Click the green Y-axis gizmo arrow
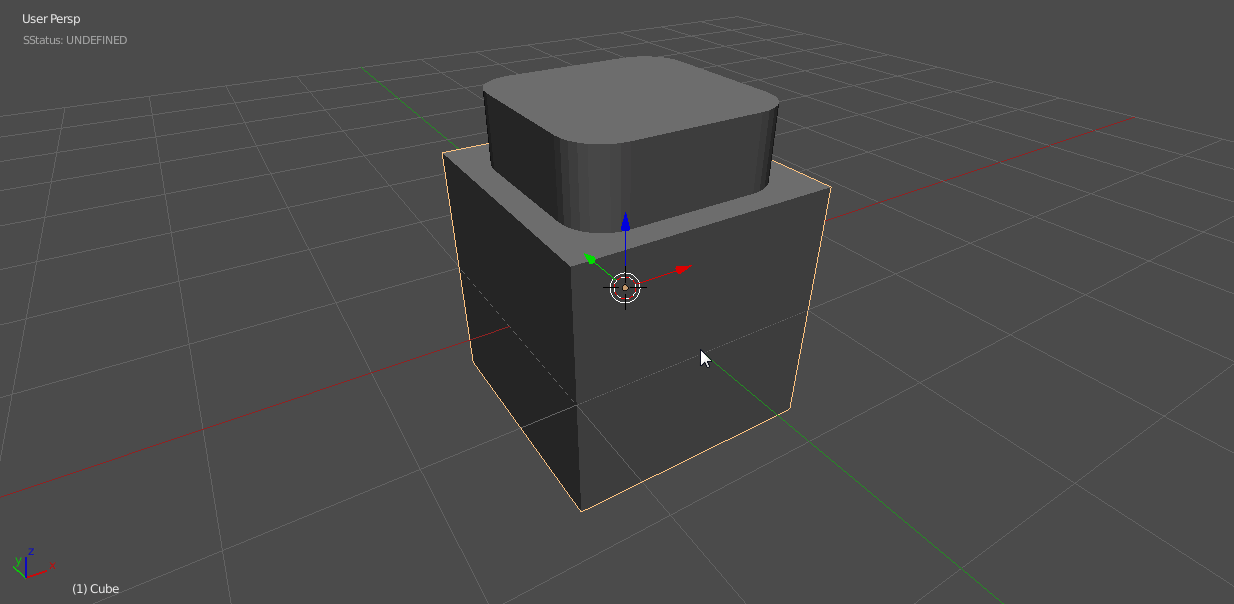1234x604 pixels. (590, 259)
